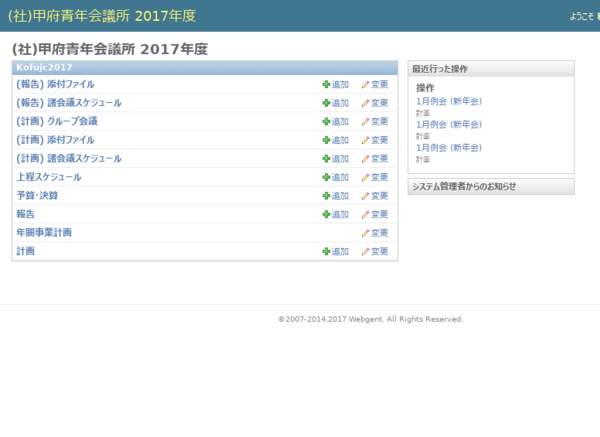Click 追加 (add) icon for (報告) 添付ファイル

335,84
